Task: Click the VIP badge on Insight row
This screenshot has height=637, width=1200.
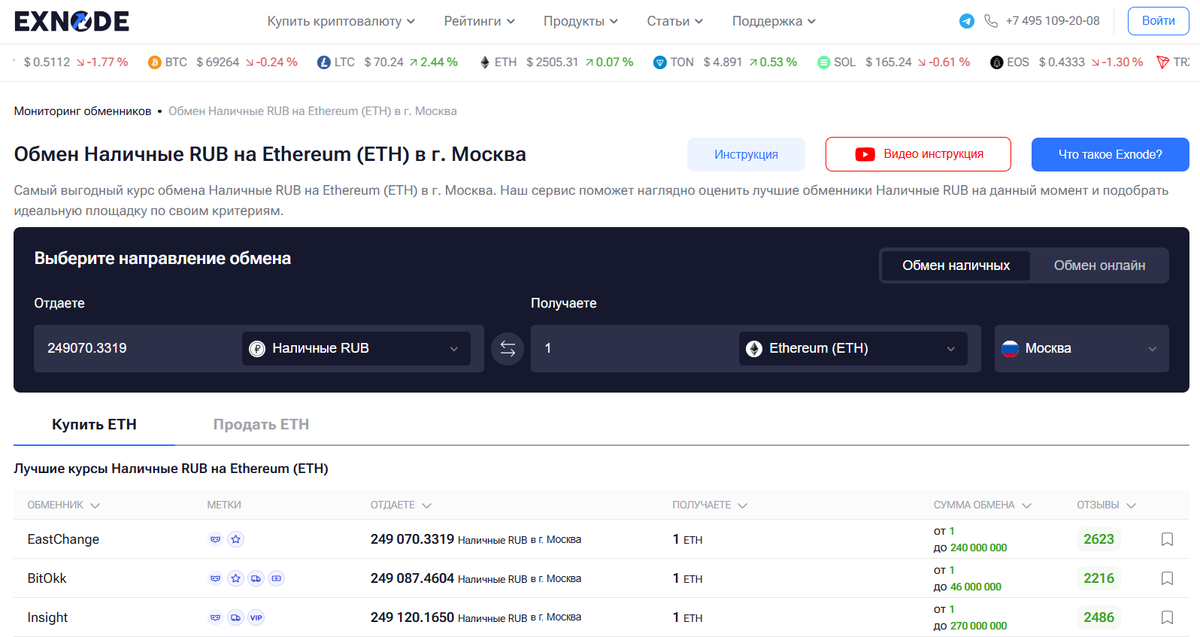Action: [256, 618]
